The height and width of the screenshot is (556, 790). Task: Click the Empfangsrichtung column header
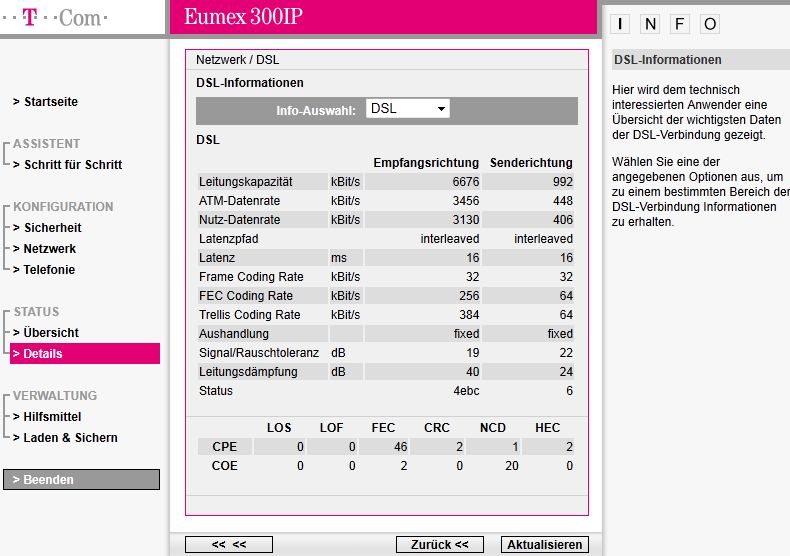pos(426,163)
